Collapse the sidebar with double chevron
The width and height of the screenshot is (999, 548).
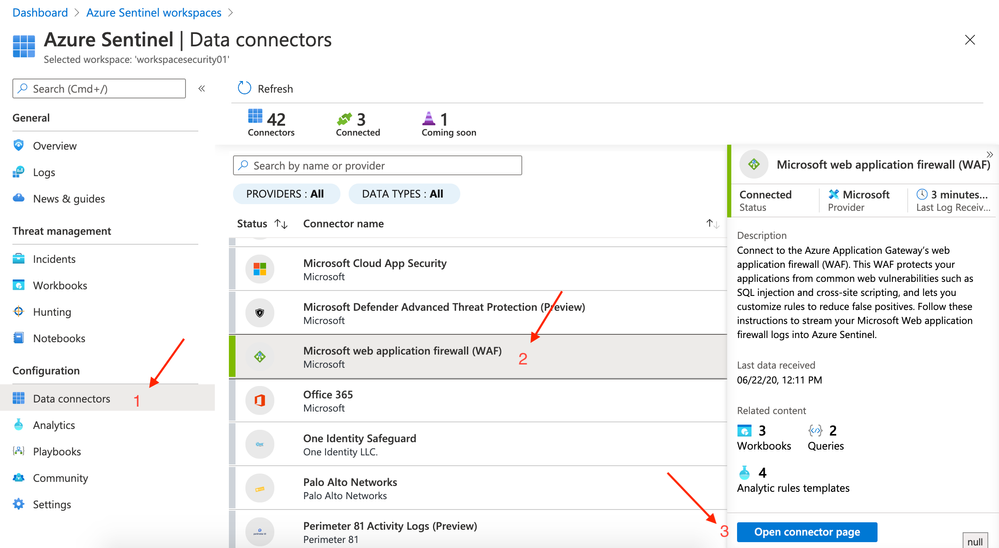202,88
